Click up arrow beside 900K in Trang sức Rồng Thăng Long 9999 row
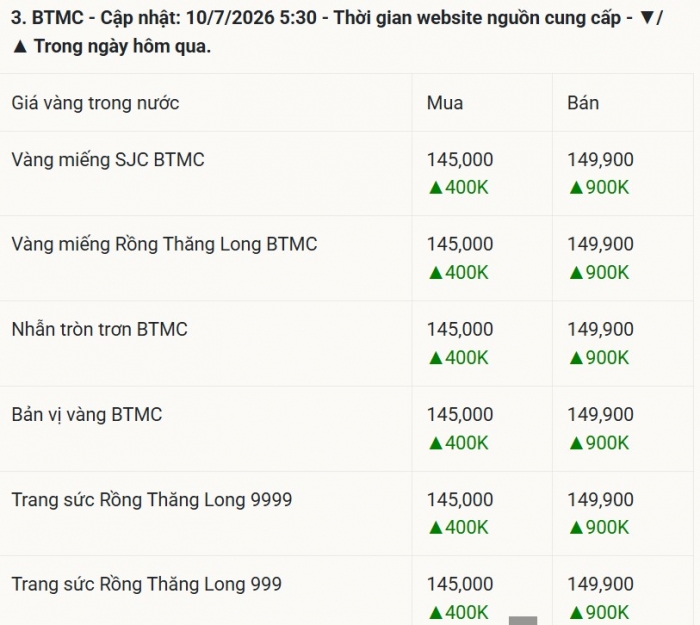 point(576,528)
